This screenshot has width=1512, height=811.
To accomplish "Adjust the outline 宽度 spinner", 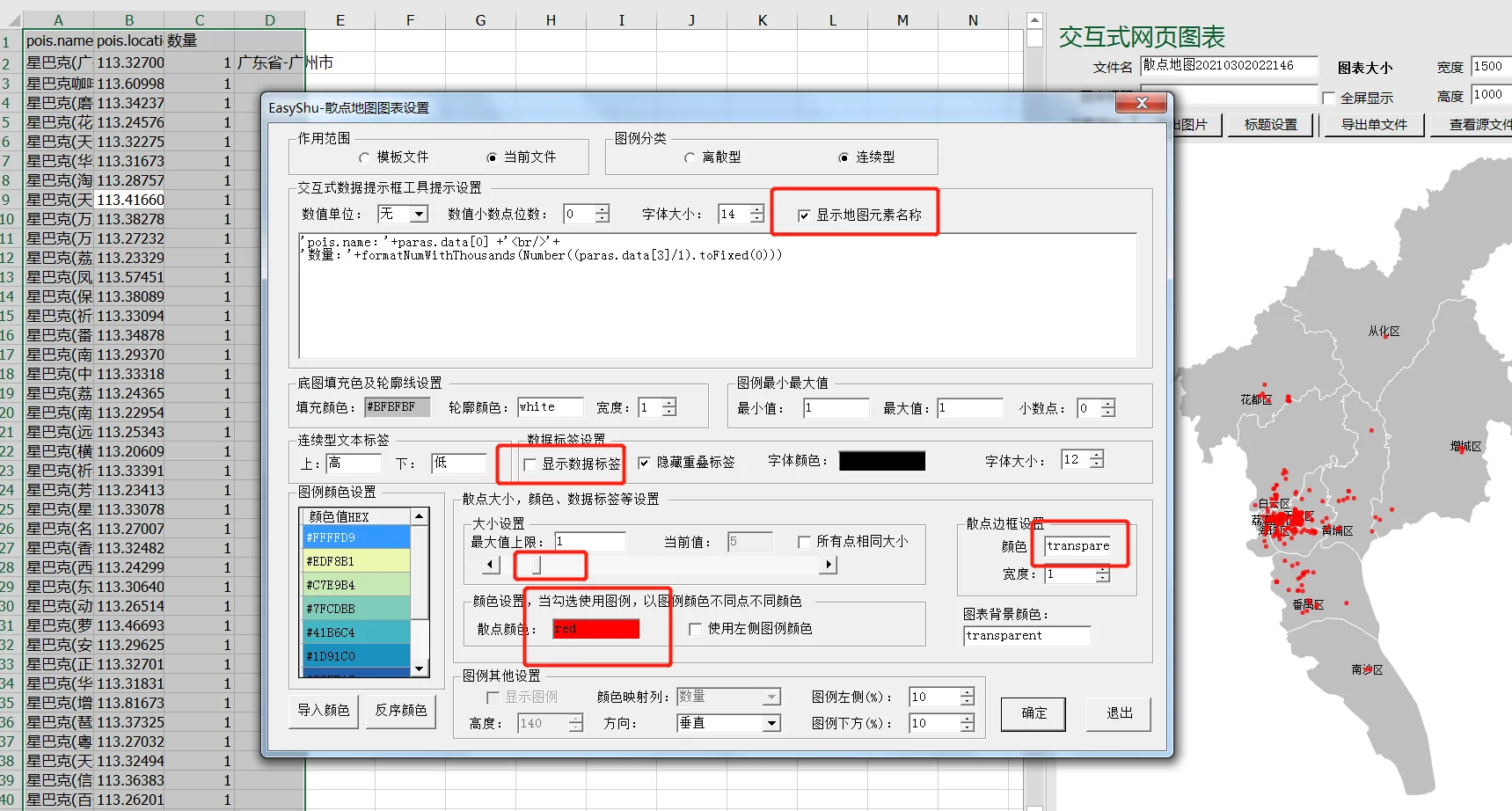I will (x=669, y=407).
